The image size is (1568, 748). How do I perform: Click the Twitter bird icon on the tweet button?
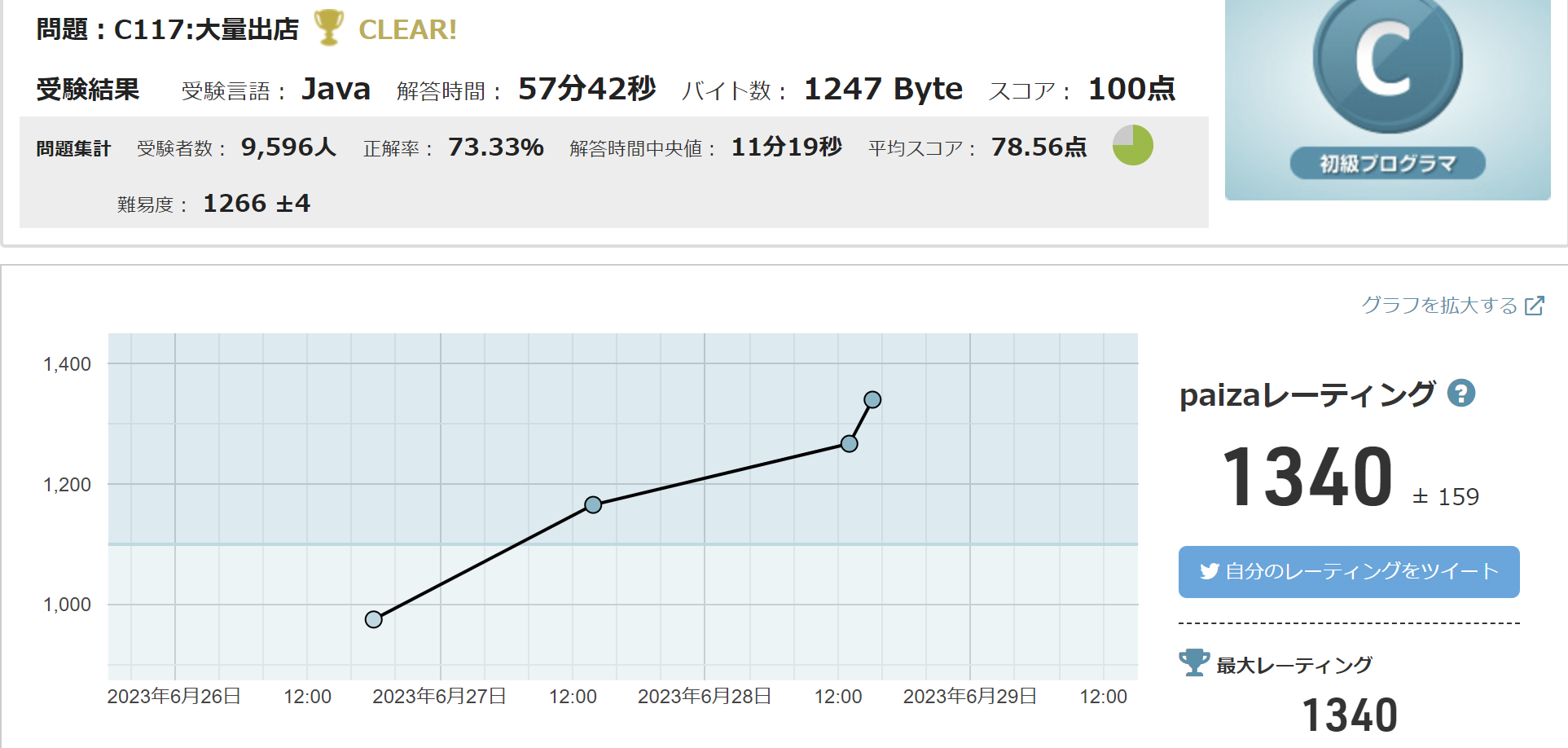1209,572
